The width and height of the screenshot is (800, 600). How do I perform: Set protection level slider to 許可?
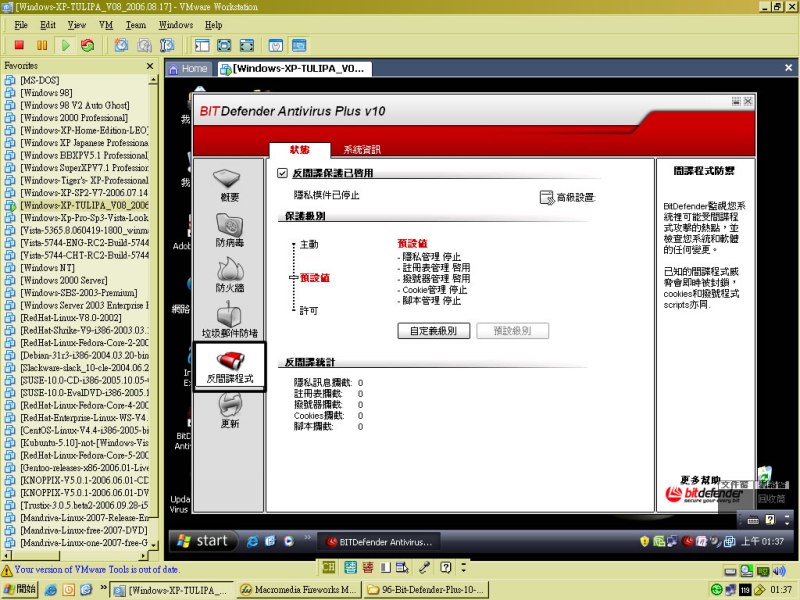309,311
